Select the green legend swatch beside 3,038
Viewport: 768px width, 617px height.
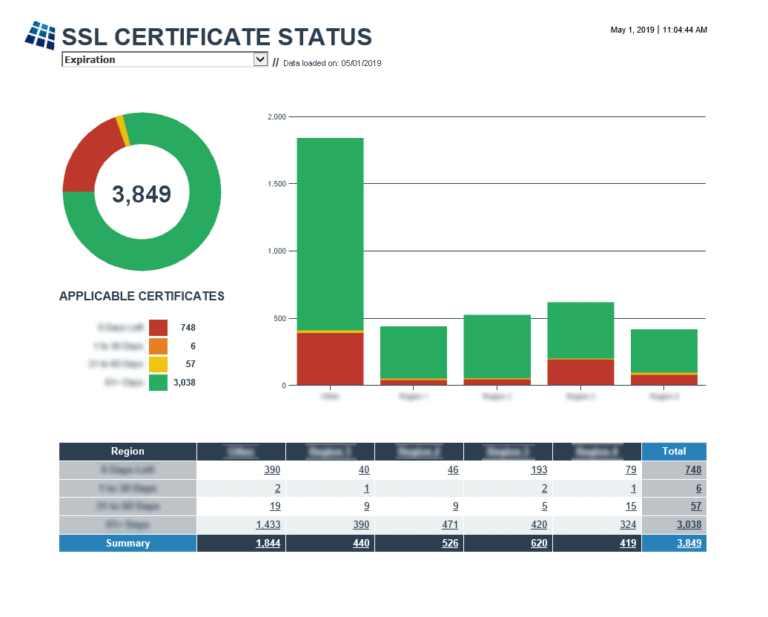[x=158, y=381]
